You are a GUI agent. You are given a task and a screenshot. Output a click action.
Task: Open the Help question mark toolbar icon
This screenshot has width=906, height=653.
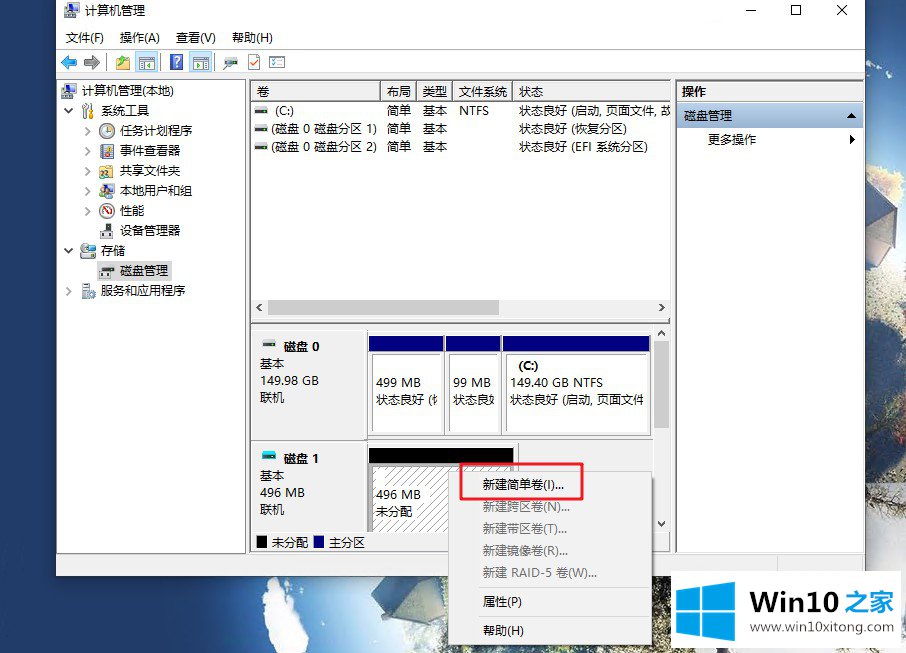[176, 62]
